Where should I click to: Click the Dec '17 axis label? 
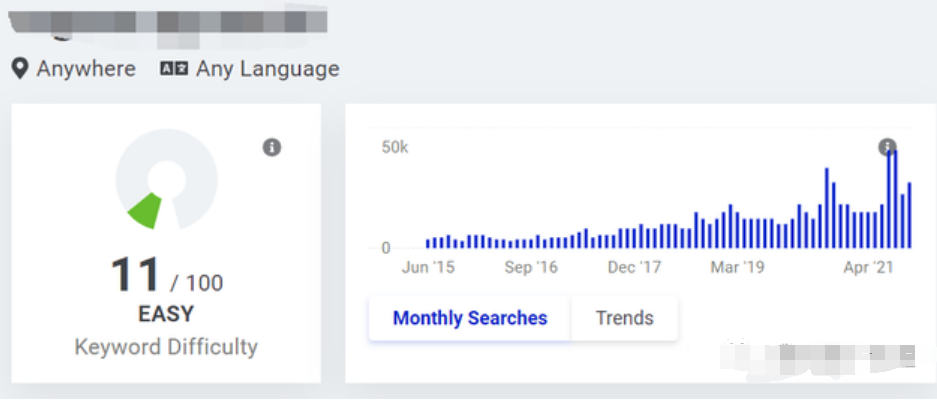[634, 267]
